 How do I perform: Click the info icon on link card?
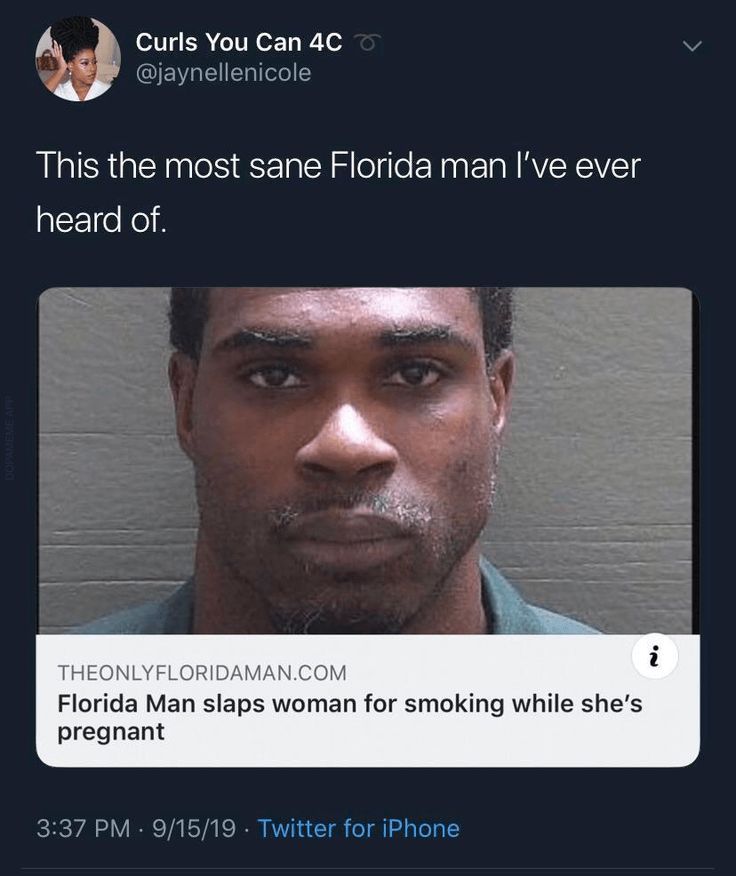tap(655, 656)
